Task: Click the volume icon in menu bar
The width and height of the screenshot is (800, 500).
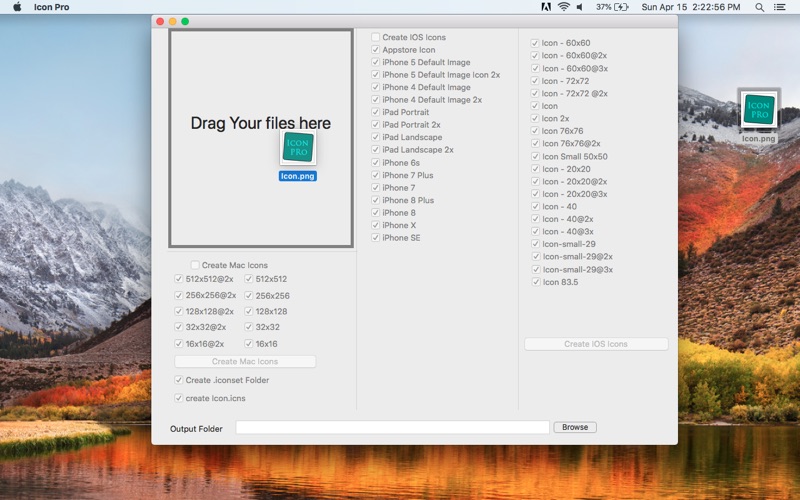Action: (580, 7)
